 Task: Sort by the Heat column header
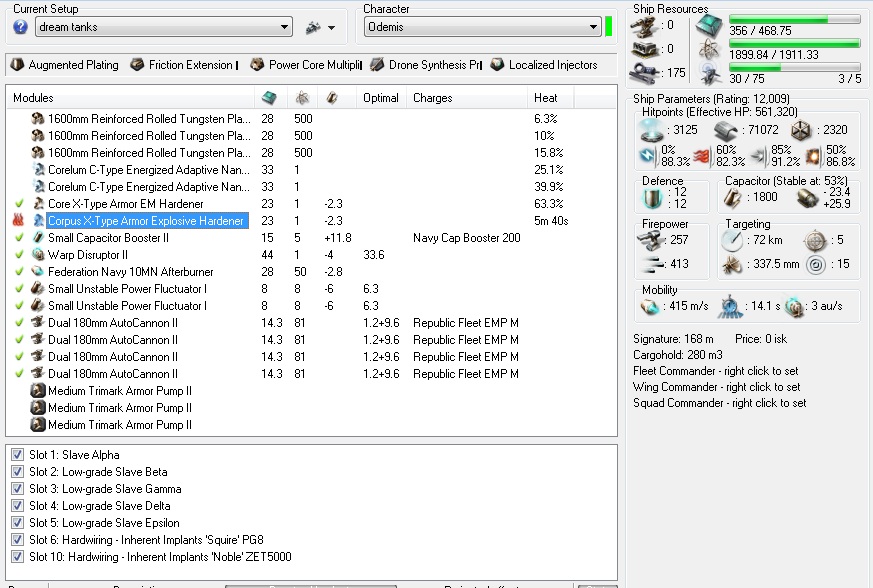pyautogui.click(x=550, y=98)
